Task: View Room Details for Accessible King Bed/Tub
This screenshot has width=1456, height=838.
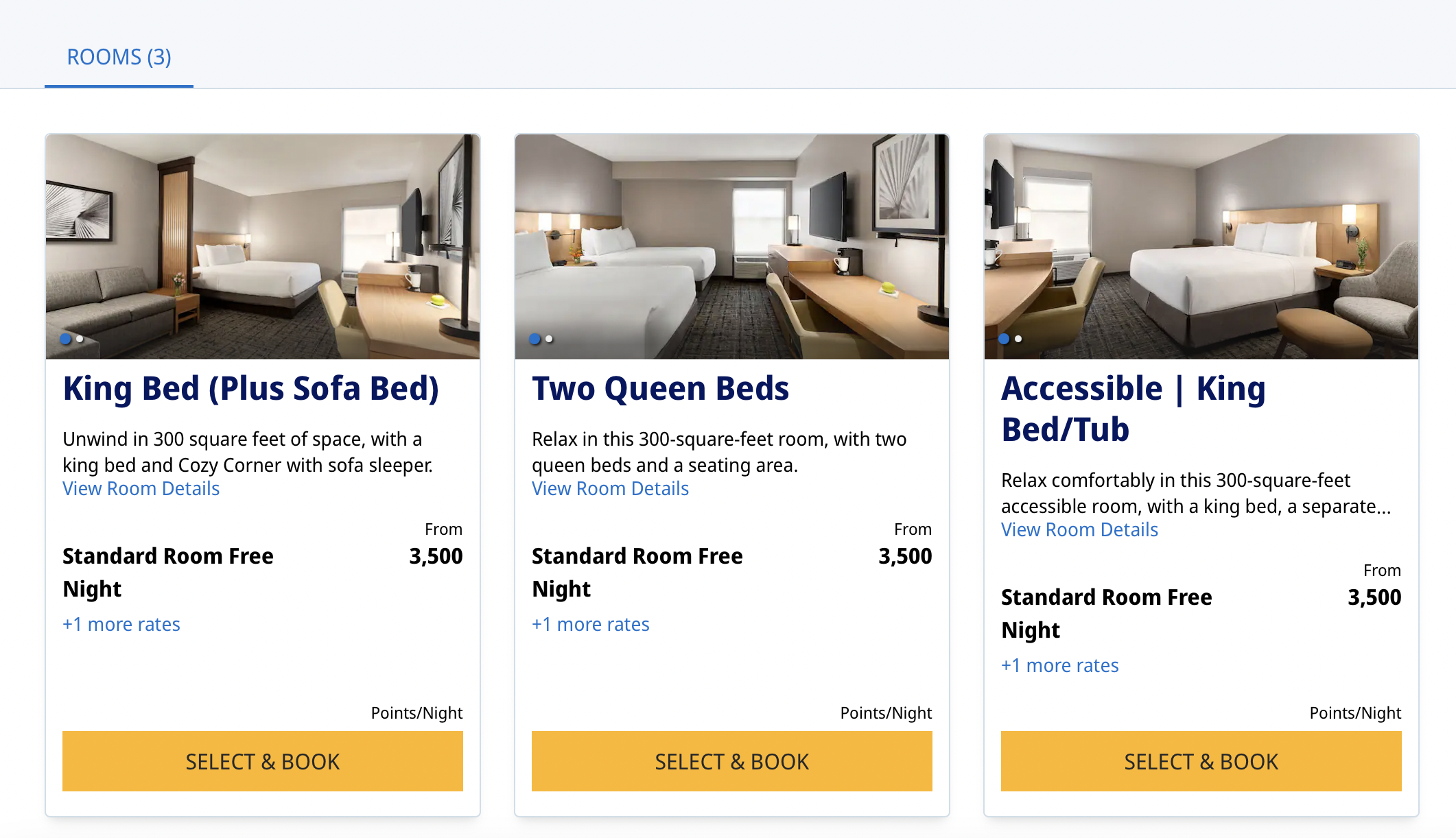Action: pos(1079,530)
